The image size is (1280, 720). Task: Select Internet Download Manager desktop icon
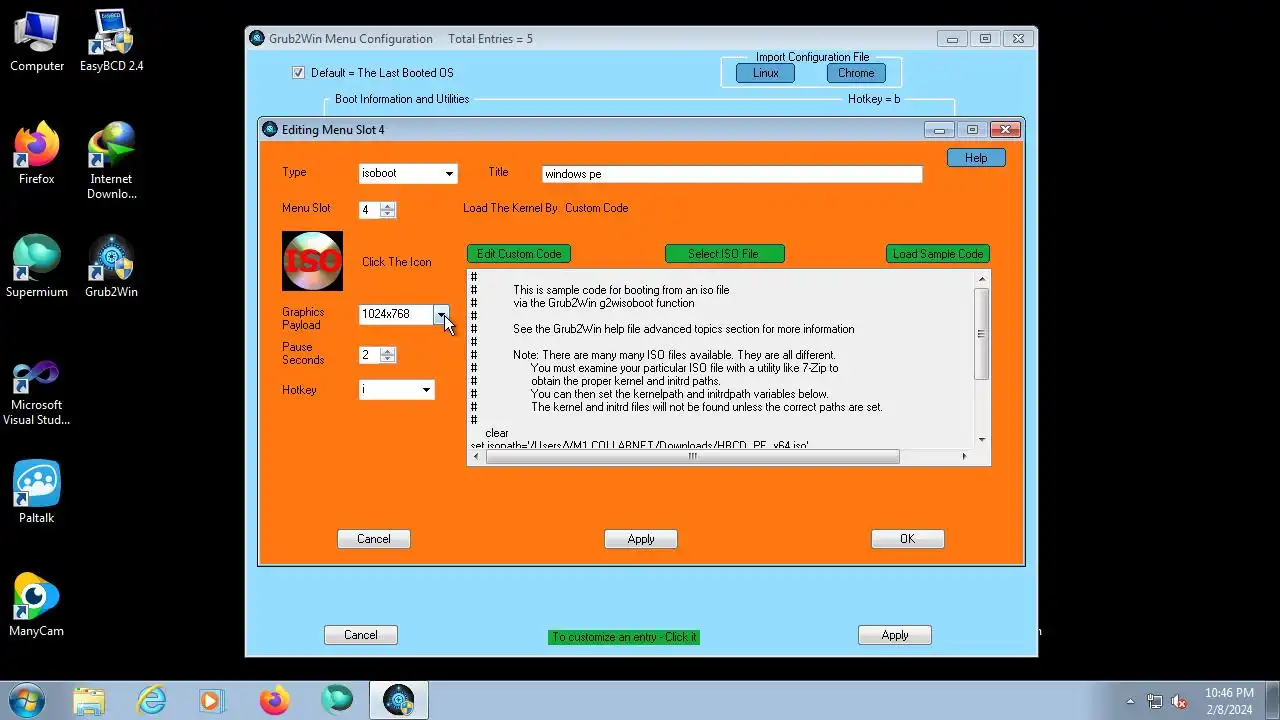111,161
